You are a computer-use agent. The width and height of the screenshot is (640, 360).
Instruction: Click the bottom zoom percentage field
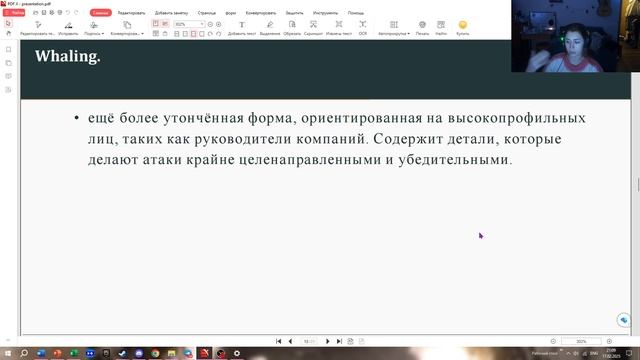[581, 341]
